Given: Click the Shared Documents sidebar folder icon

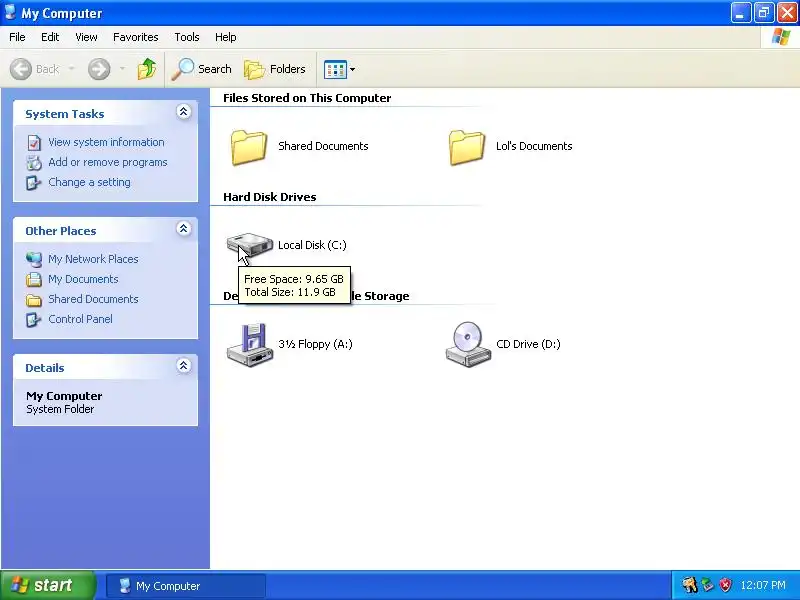Looking at the screenshot, I should (34, 300).
